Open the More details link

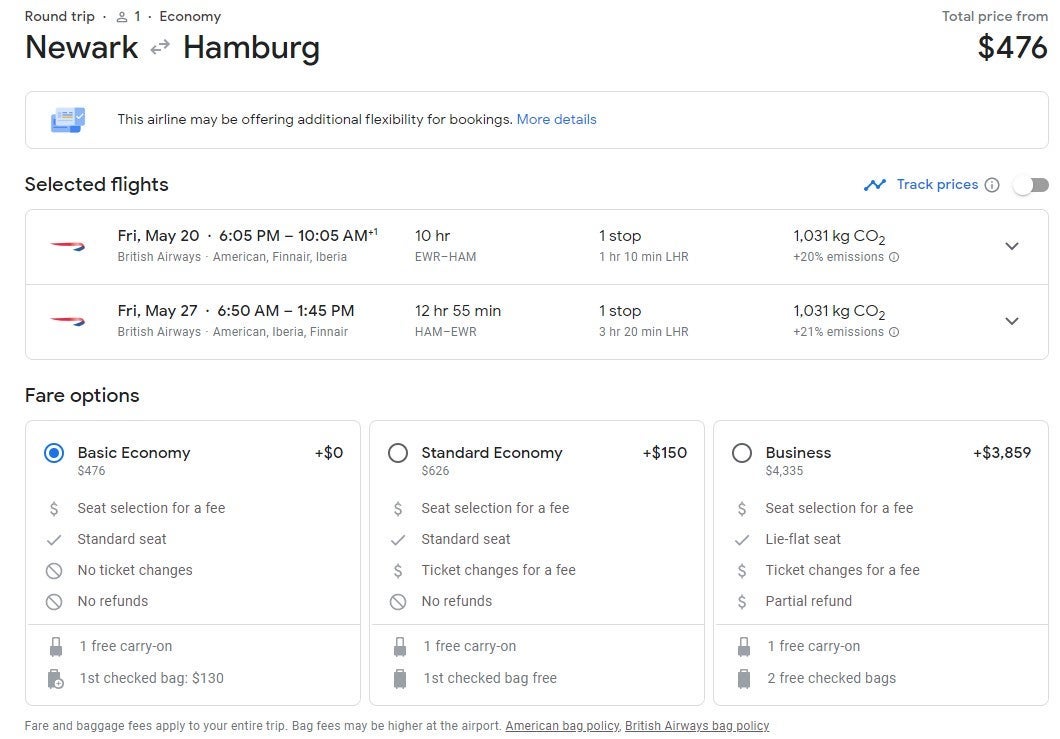(556, 119)
